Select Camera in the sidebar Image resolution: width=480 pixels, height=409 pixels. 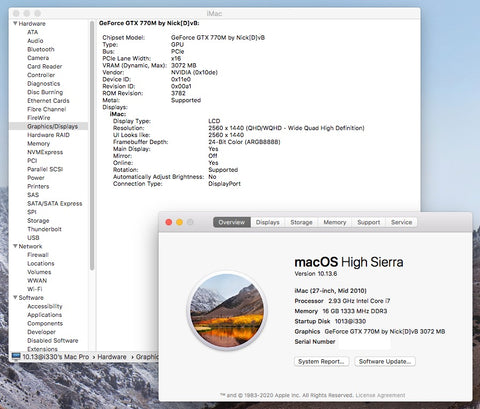point(38,58)
